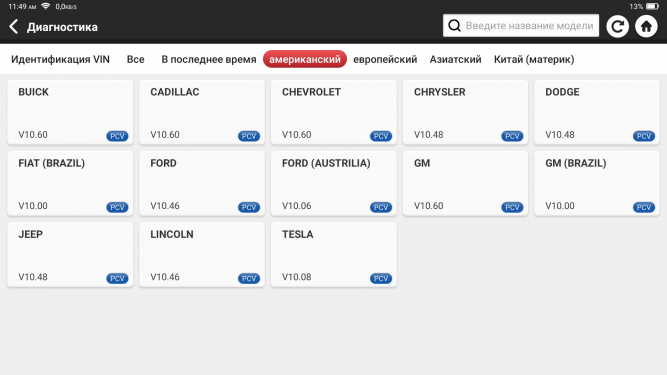Screen dimensions: 667x375
Task: Click the Диагностика page title
Action: pyautogui.click(x=62, y=27)
